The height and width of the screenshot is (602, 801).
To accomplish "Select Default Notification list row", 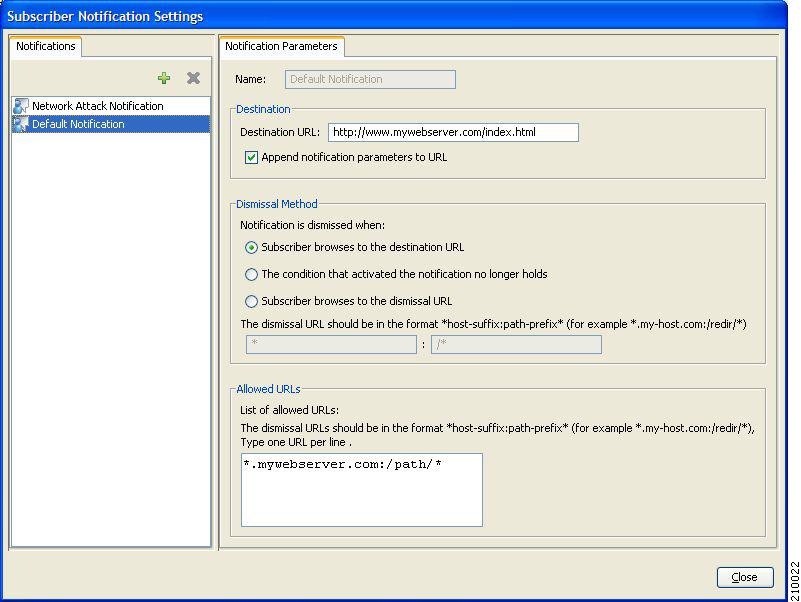I will click(x=111, y=124).
